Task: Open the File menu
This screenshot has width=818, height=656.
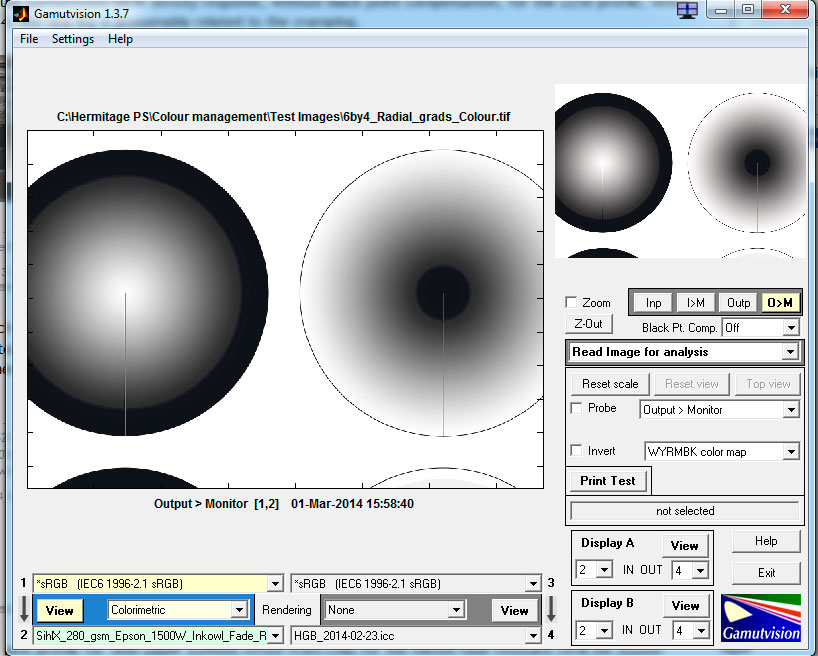Action: [x=29, y=39]
